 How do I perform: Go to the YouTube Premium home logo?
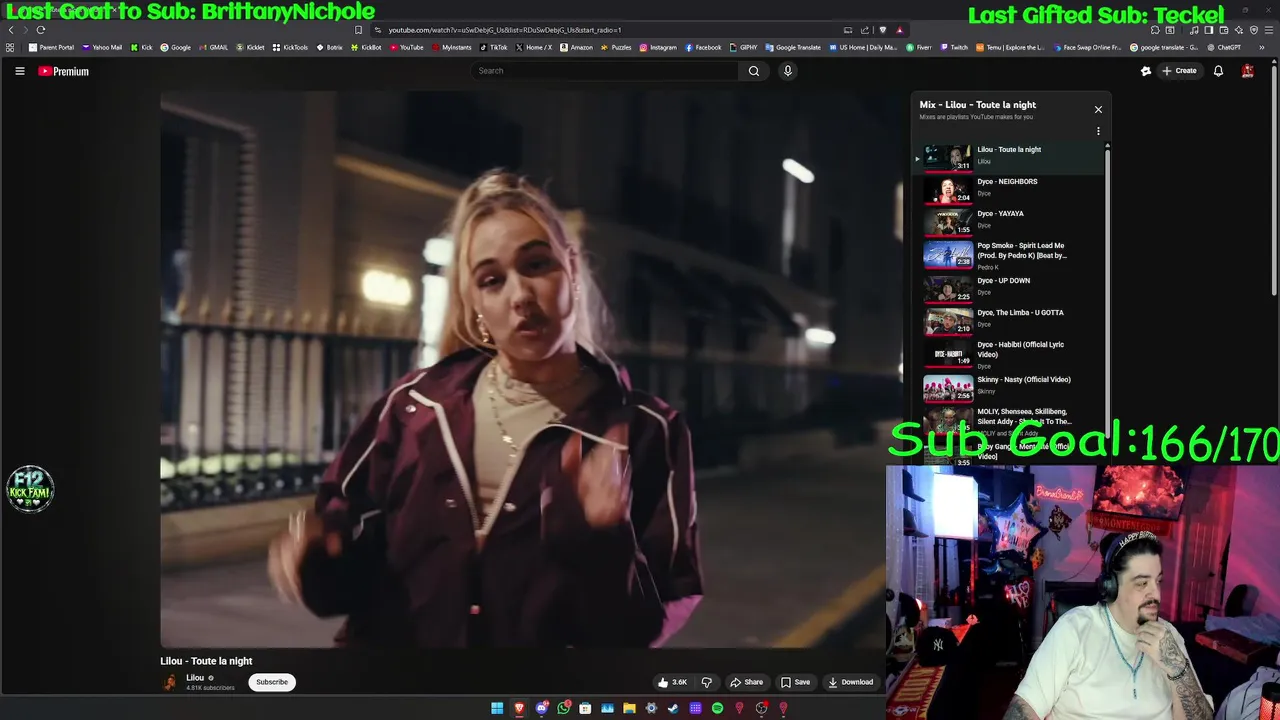tap(64, 71)
